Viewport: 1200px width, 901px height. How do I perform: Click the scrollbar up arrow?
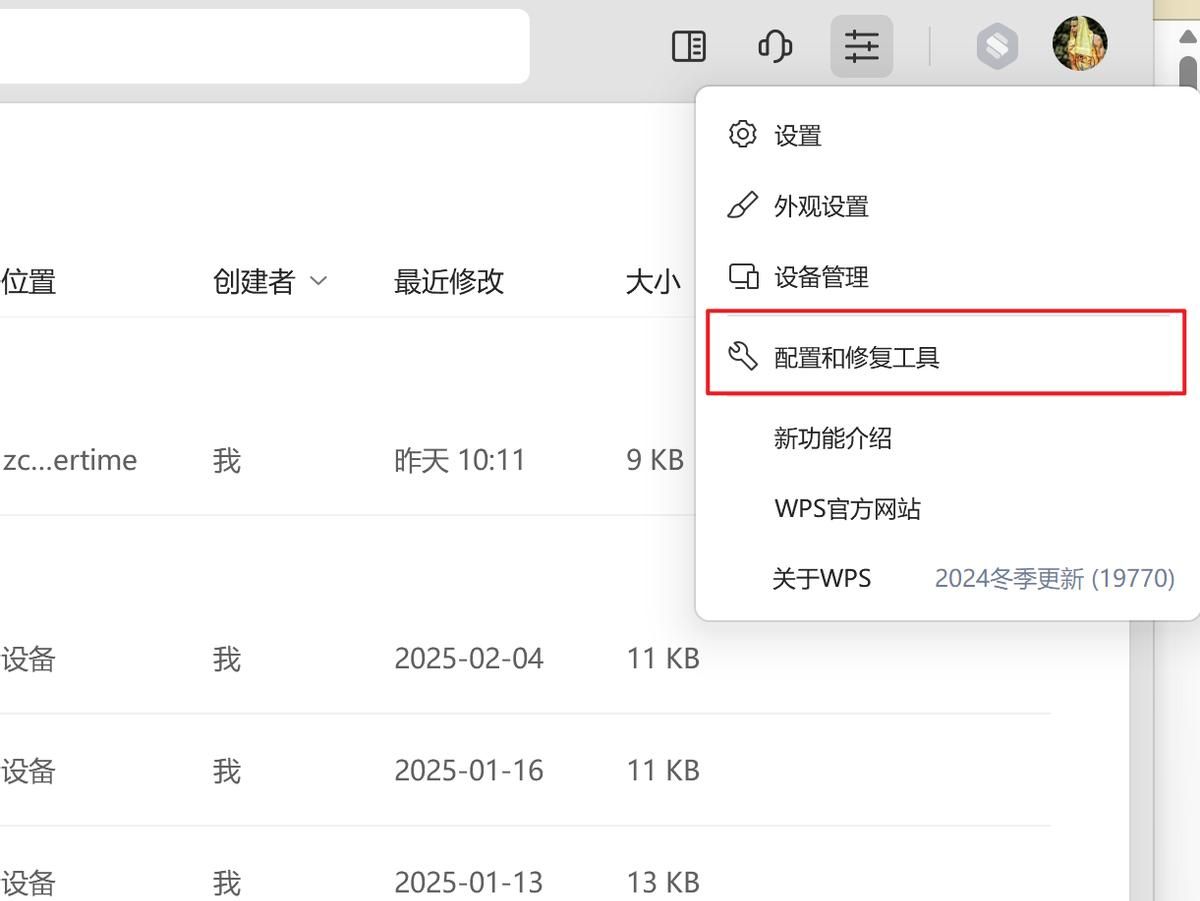click(1186, 38)
